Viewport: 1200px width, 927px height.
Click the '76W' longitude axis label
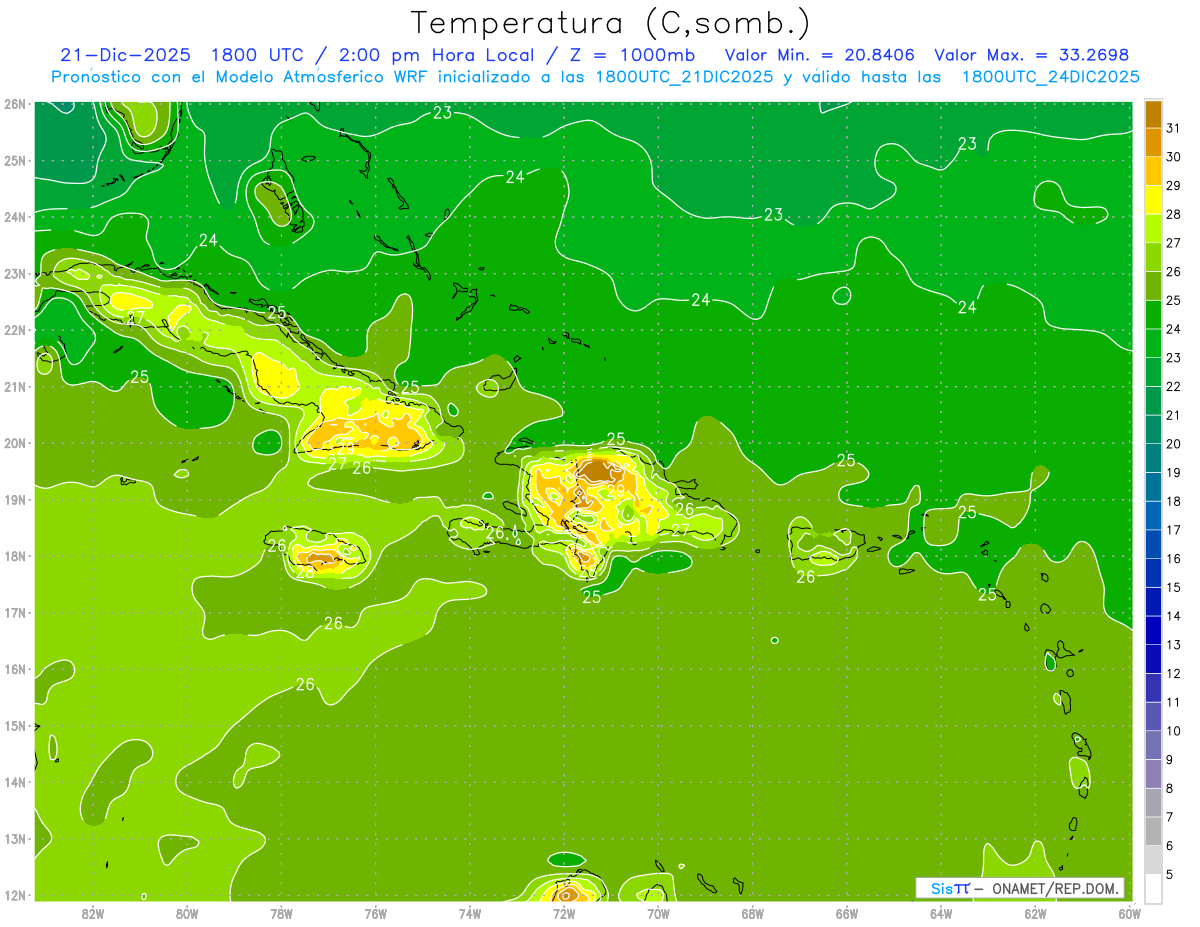click(375, 913)
